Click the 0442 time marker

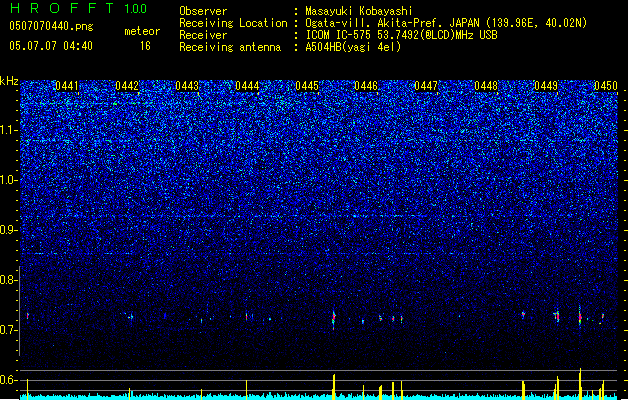(x=127, y=86)
